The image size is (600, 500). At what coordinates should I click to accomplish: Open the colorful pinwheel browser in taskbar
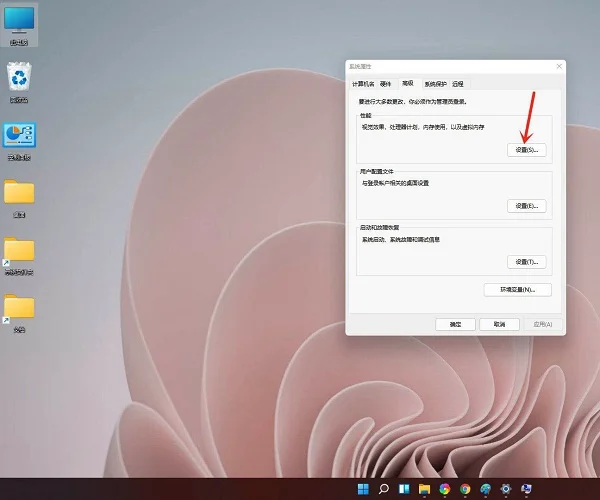pos(445,489)
